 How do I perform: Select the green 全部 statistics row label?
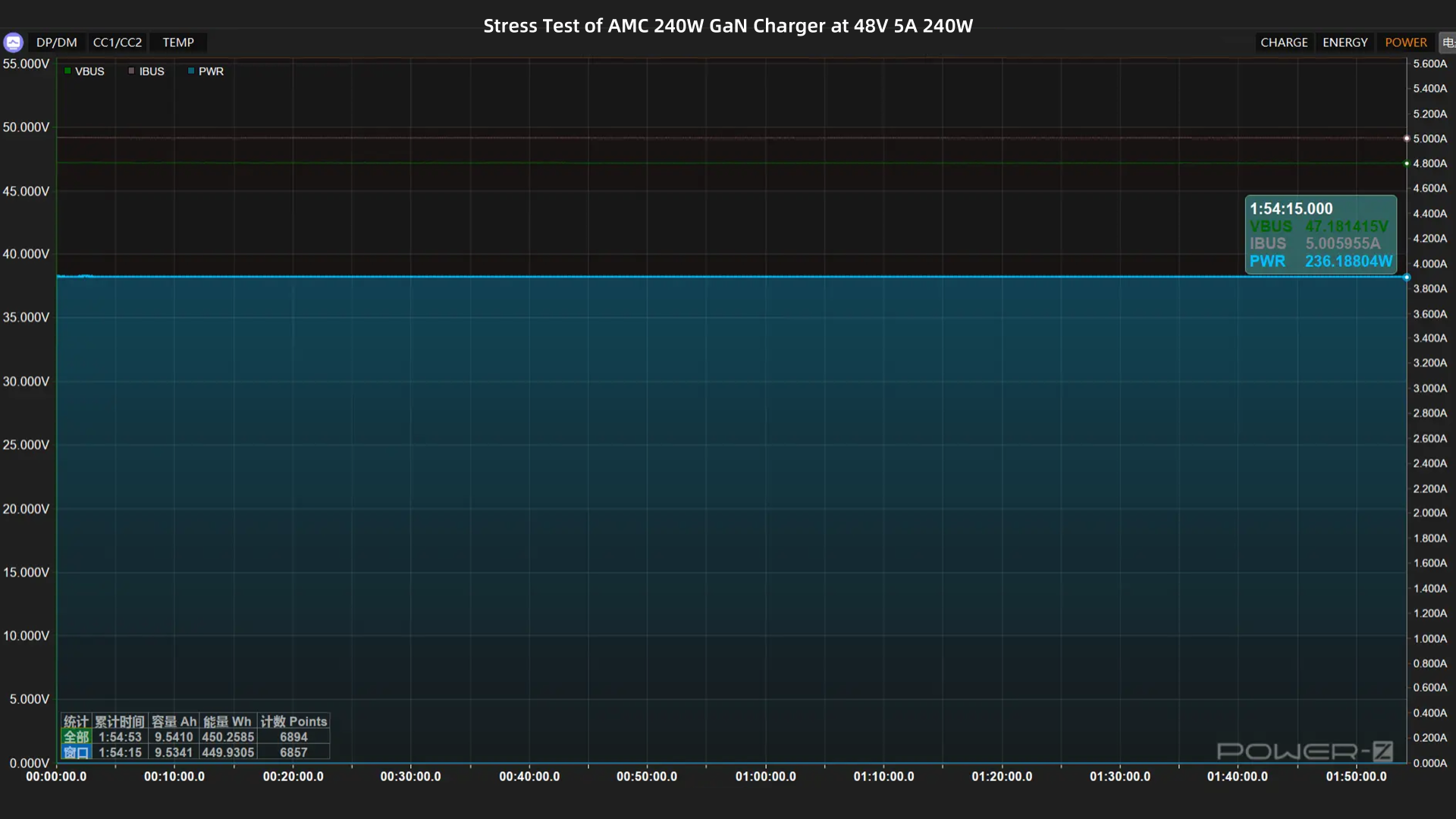pos(76,737)
